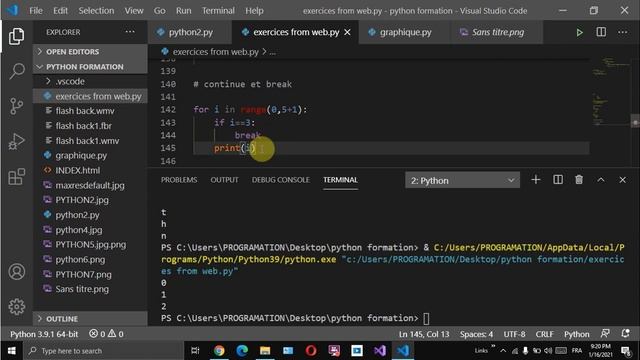Open the Selection menu
The height and width of the screenshot is (360, 640).
click(x=96, y=11)
